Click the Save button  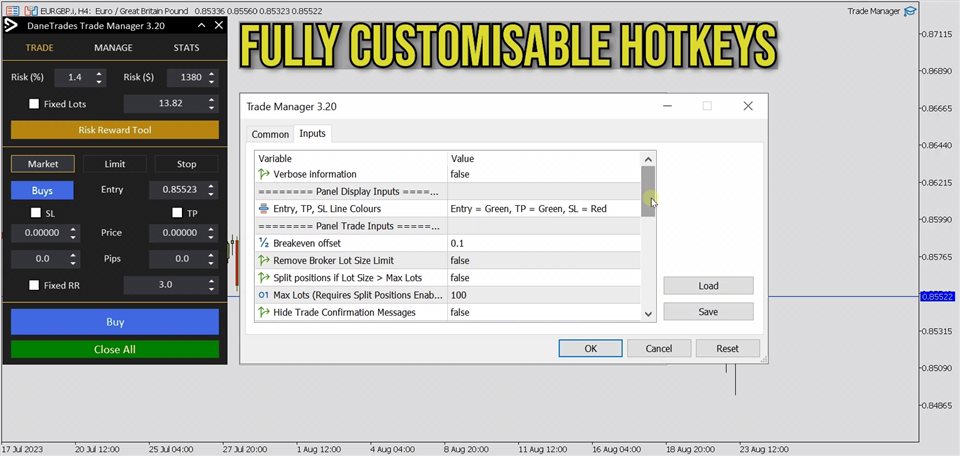click(x=708, y=312)
